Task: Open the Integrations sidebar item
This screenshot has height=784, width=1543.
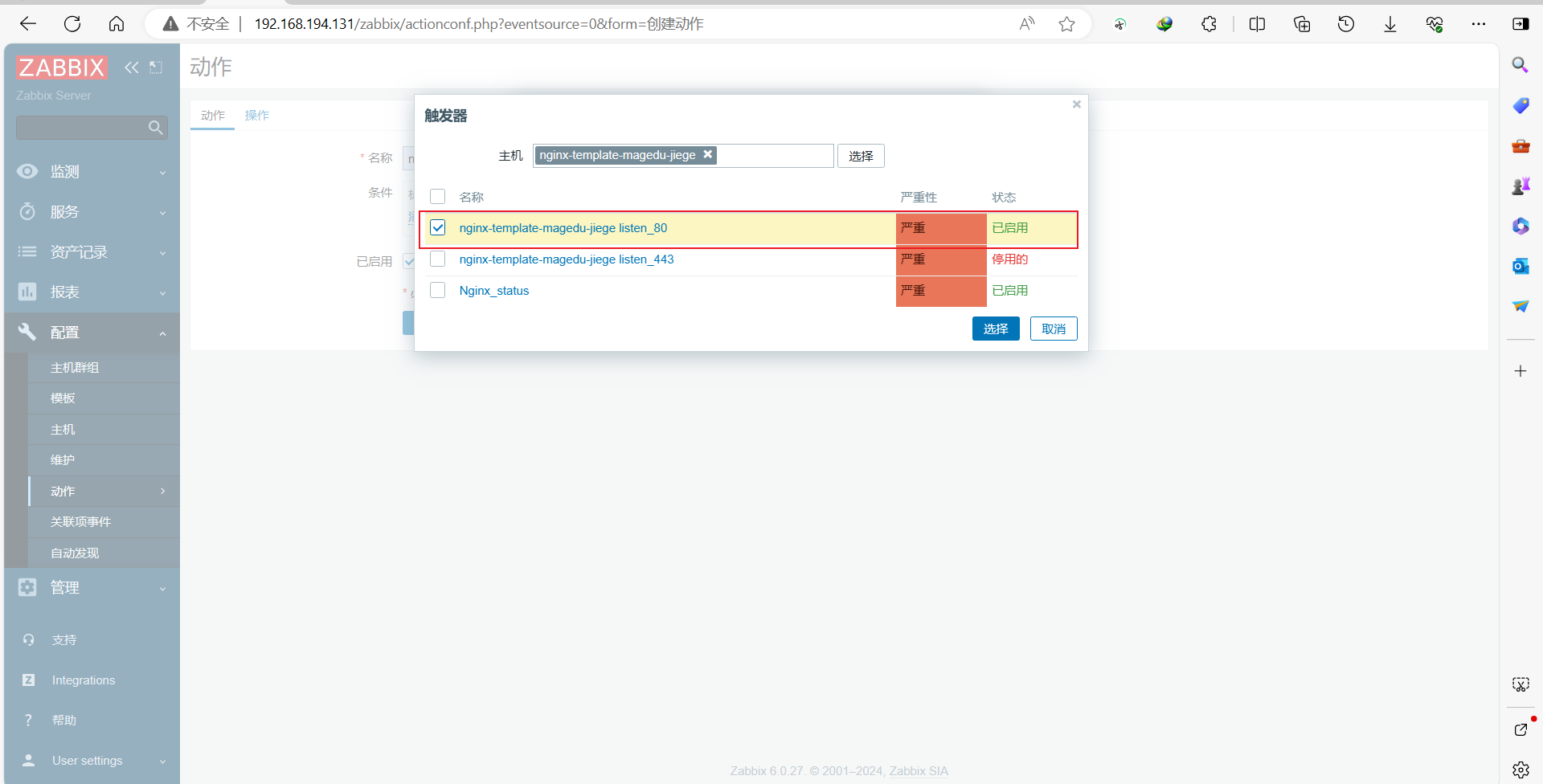Action: [x=84, y=680]
